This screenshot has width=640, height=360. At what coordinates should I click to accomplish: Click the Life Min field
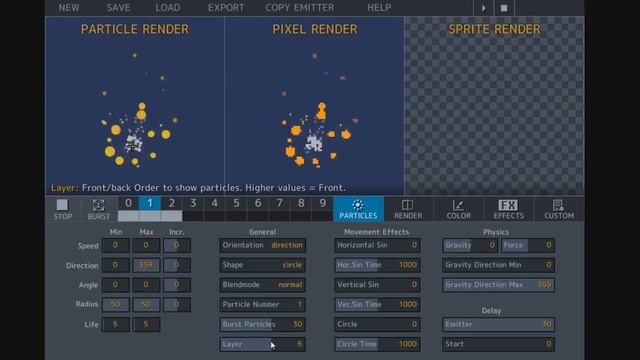(x=116, y=324)
